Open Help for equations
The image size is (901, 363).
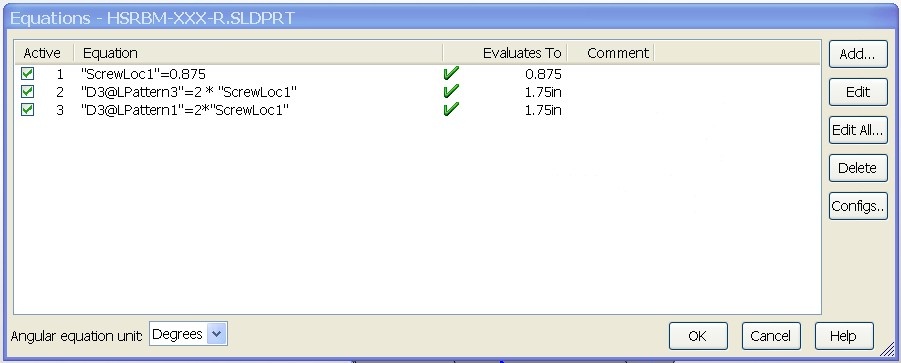click(844, 336)
